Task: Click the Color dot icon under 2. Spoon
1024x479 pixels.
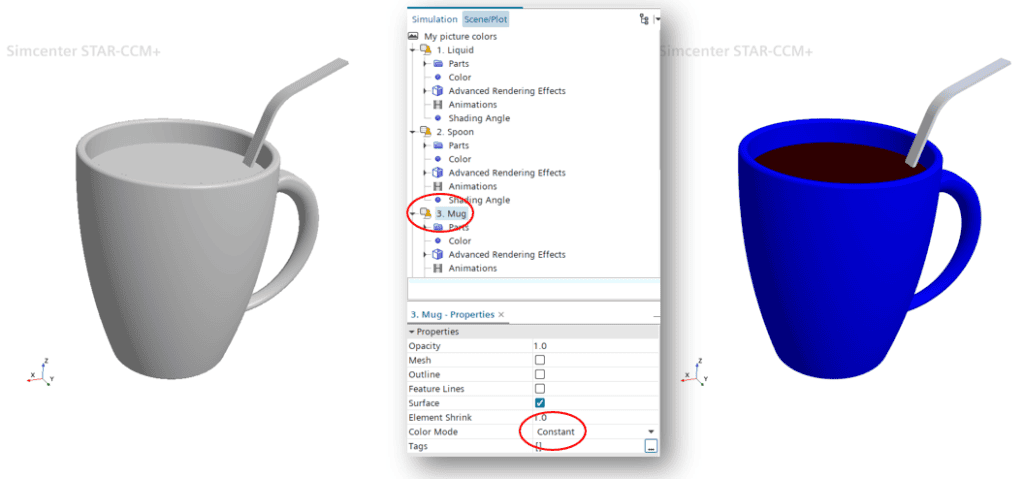Action: pos(438,159)
